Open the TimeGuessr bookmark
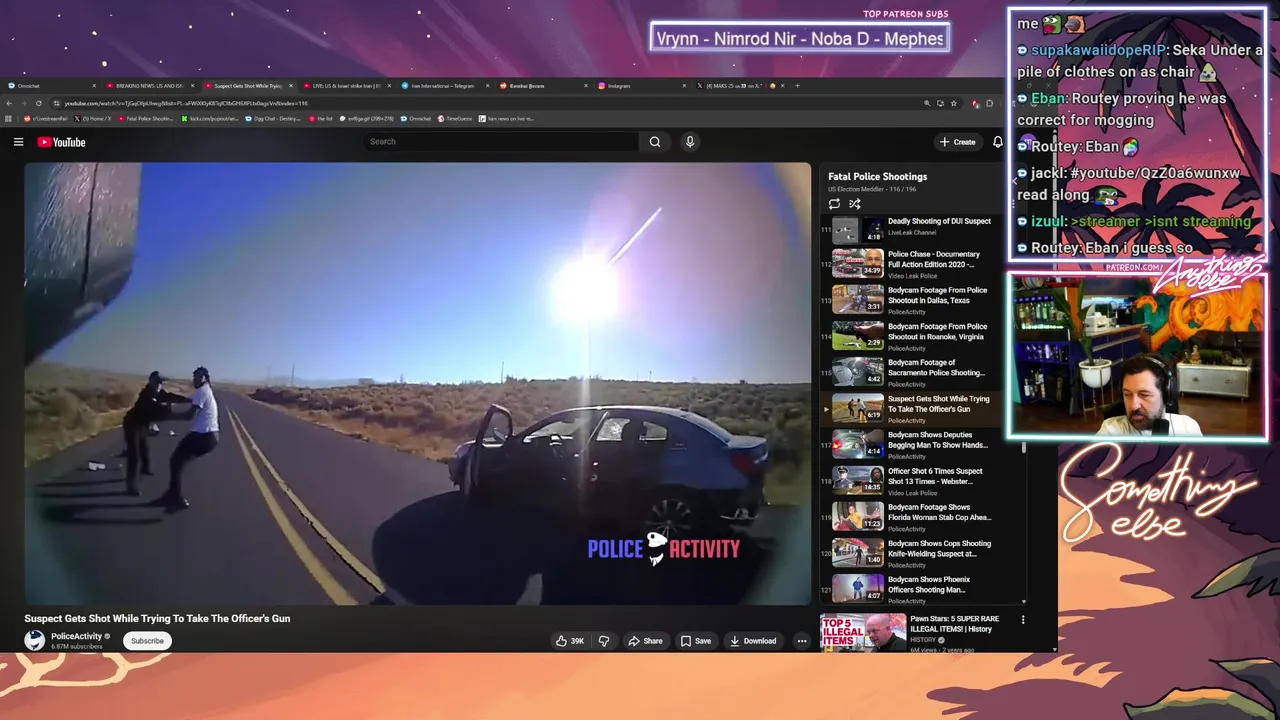1280x720 pixels. point(455,119)
